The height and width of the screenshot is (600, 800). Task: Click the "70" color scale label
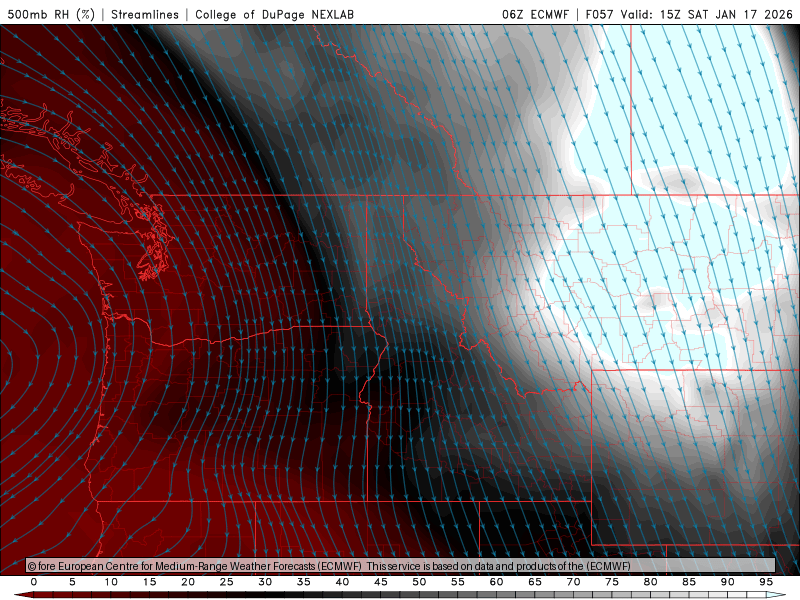tap(573, 582)
